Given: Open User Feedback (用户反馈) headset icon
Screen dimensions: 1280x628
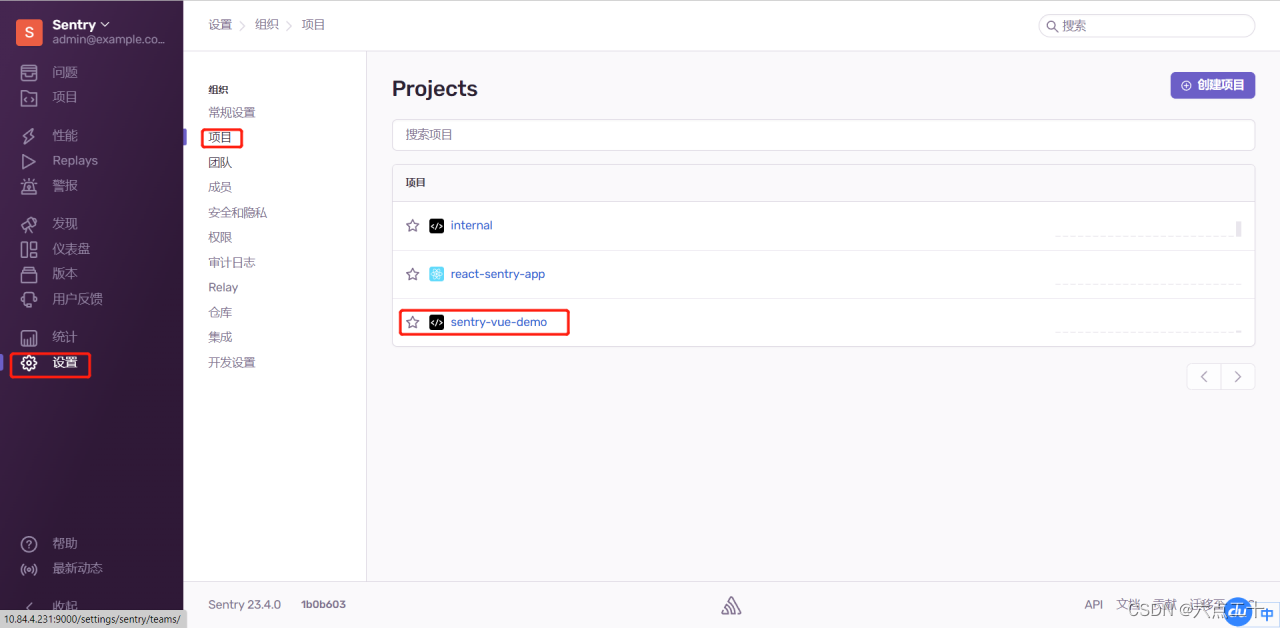Looking at the screenshot, I should click(30, 299).
